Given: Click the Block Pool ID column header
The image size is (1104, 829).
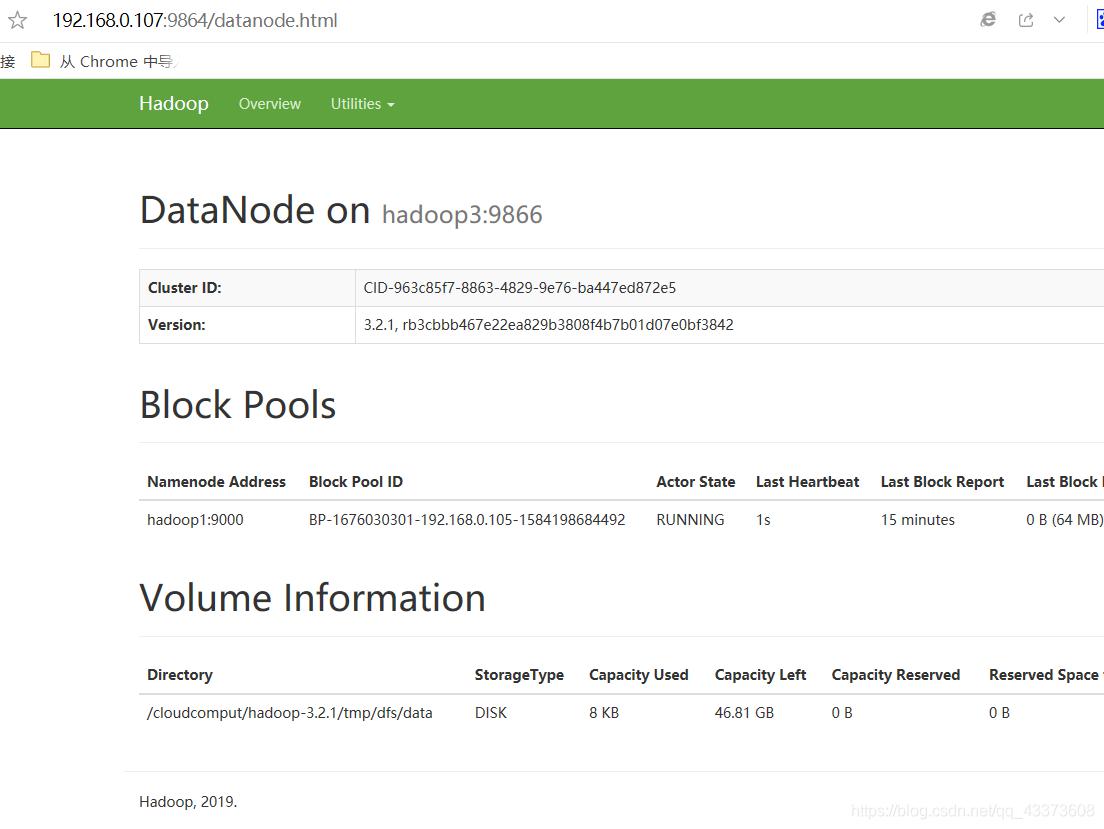Looking at the screenshot, I should coord(356,482).
